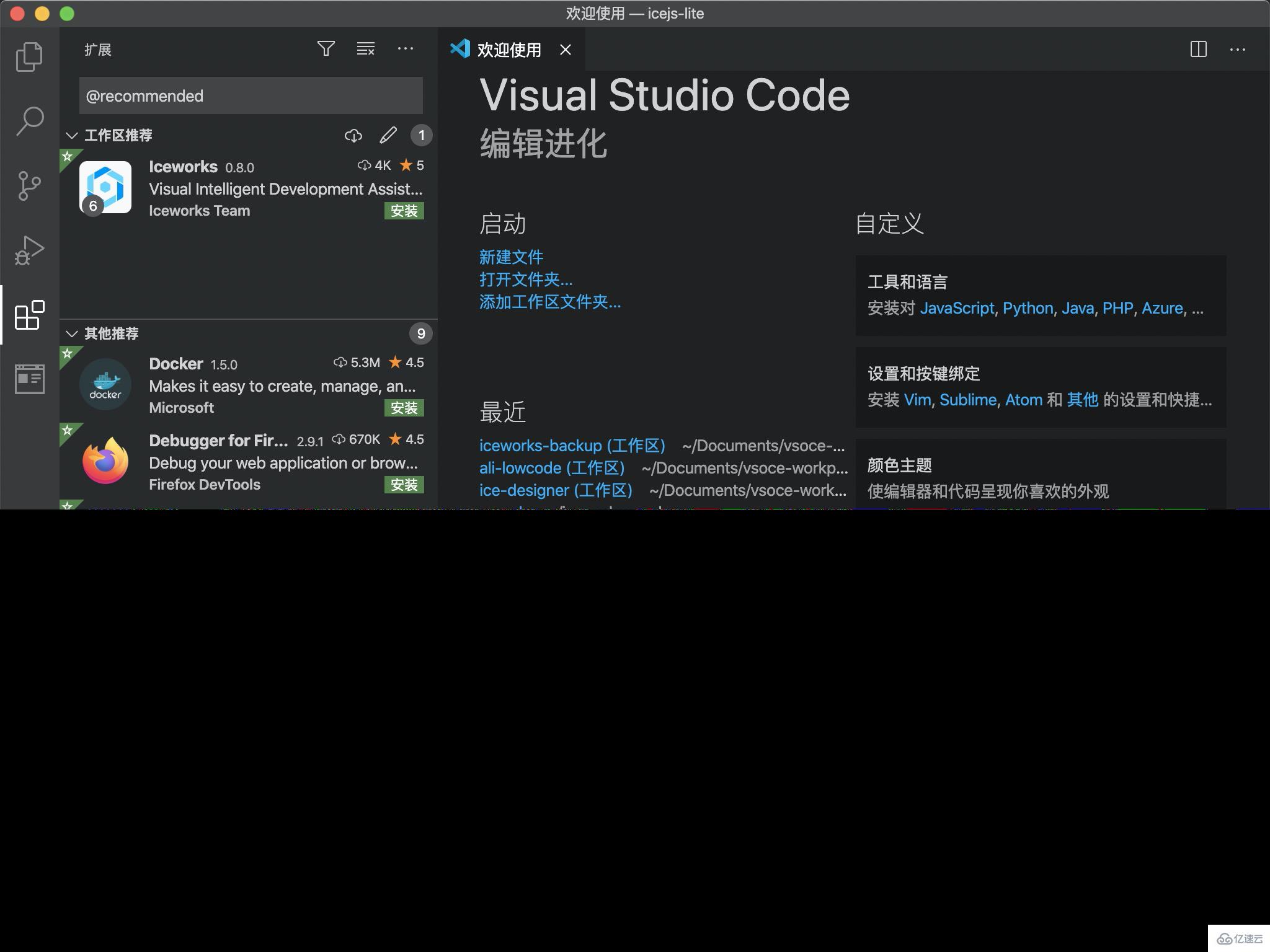Viewport: 1270px width, 952px height.
Task: Click the Python language link
Action: (x=1028, y=308)
